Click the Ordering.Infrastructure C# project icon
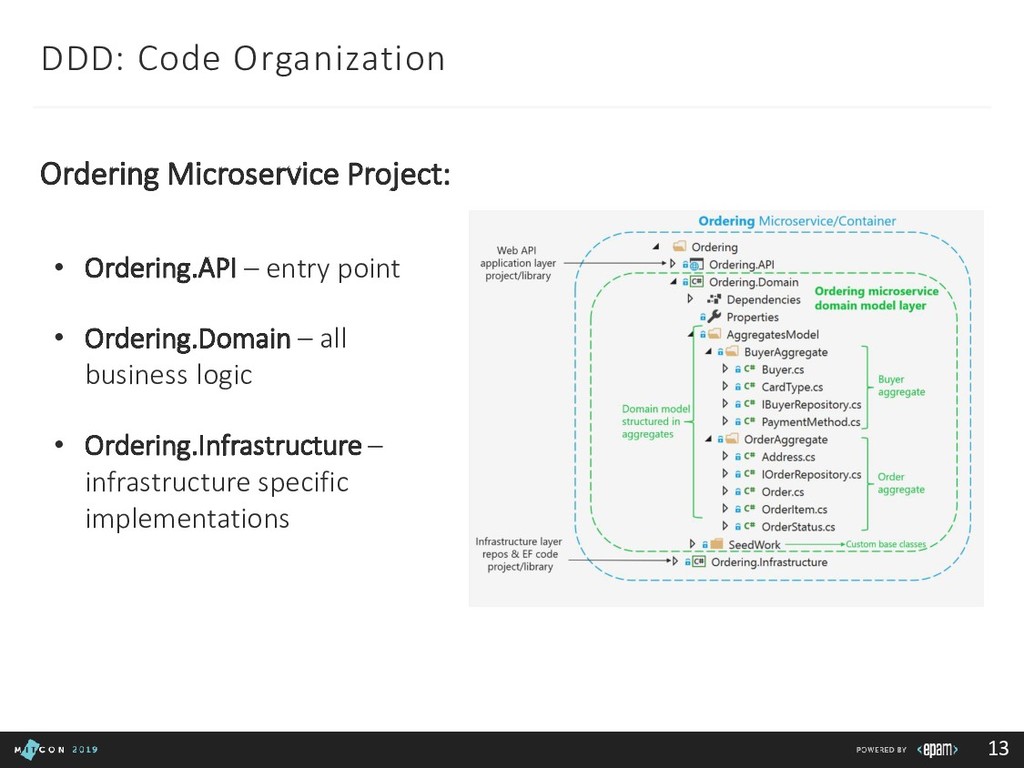Image resolution: width=1024 pixels, height=768 pixels. (699, 562)
